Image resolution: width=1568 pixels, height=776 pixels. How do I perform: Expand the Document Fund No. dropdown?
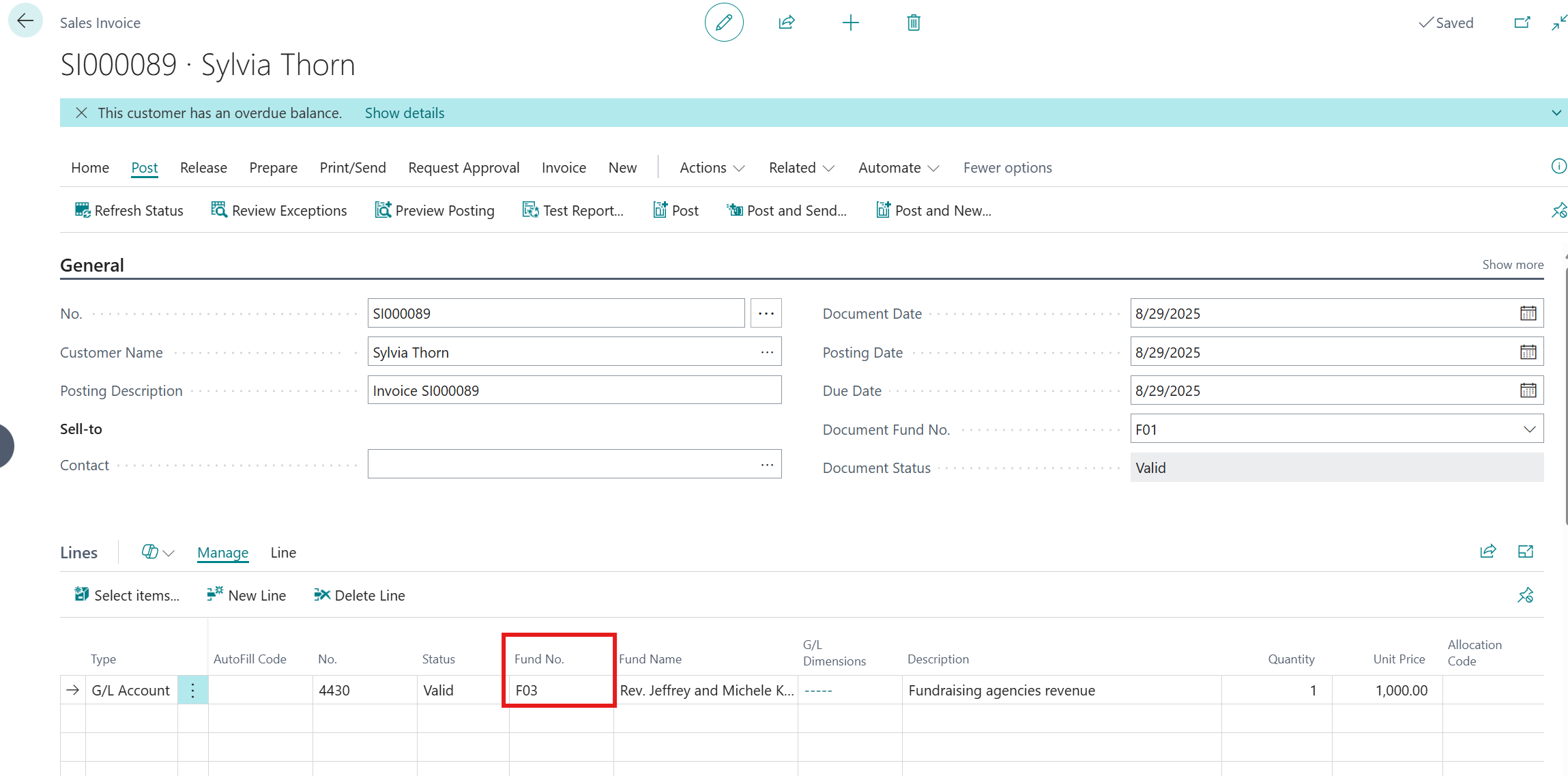point(1529,429)
